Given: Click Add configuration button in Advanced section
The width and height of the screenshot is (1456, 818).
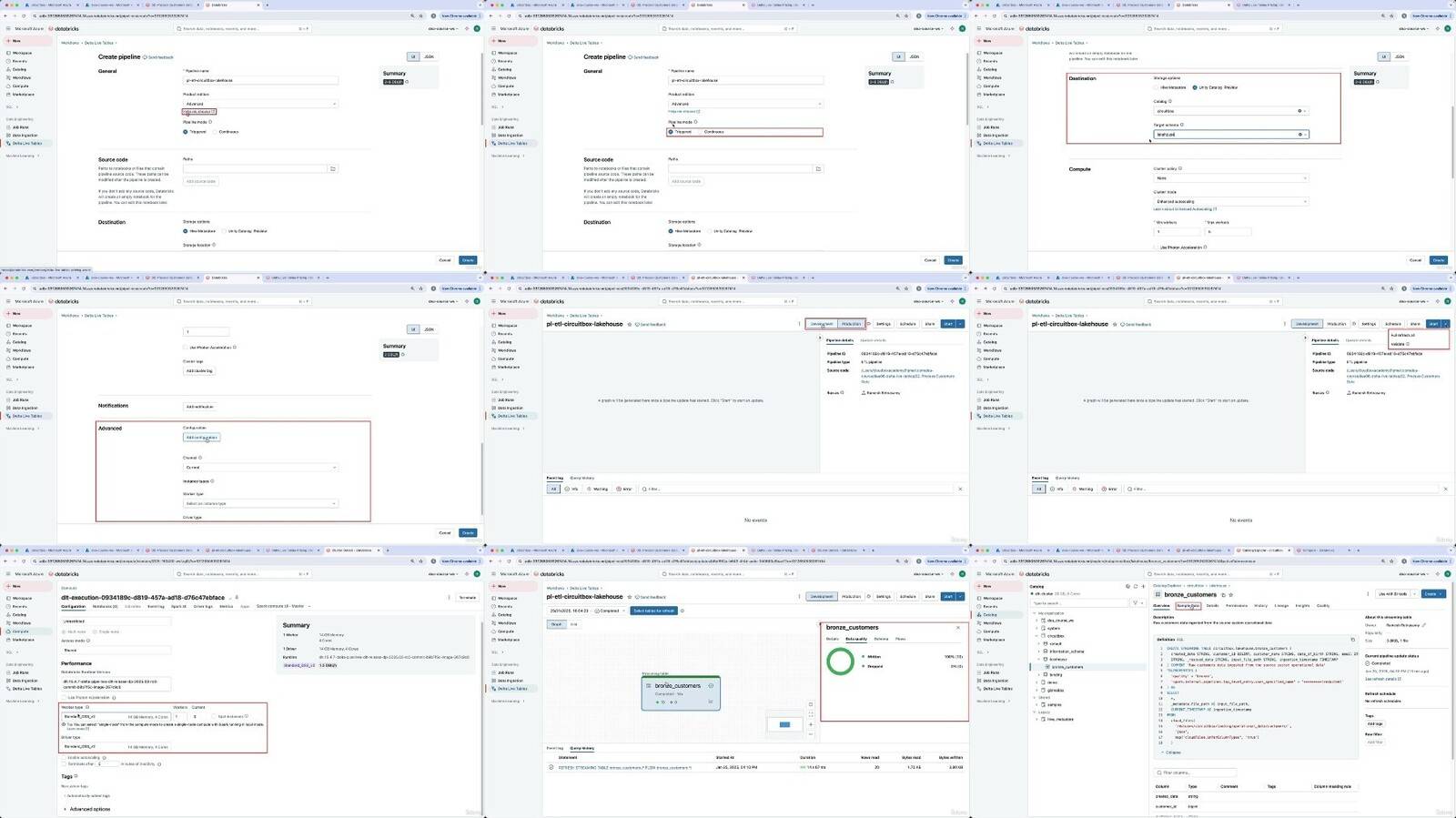Looking at the screenshot, I should (x=201, y=438).
